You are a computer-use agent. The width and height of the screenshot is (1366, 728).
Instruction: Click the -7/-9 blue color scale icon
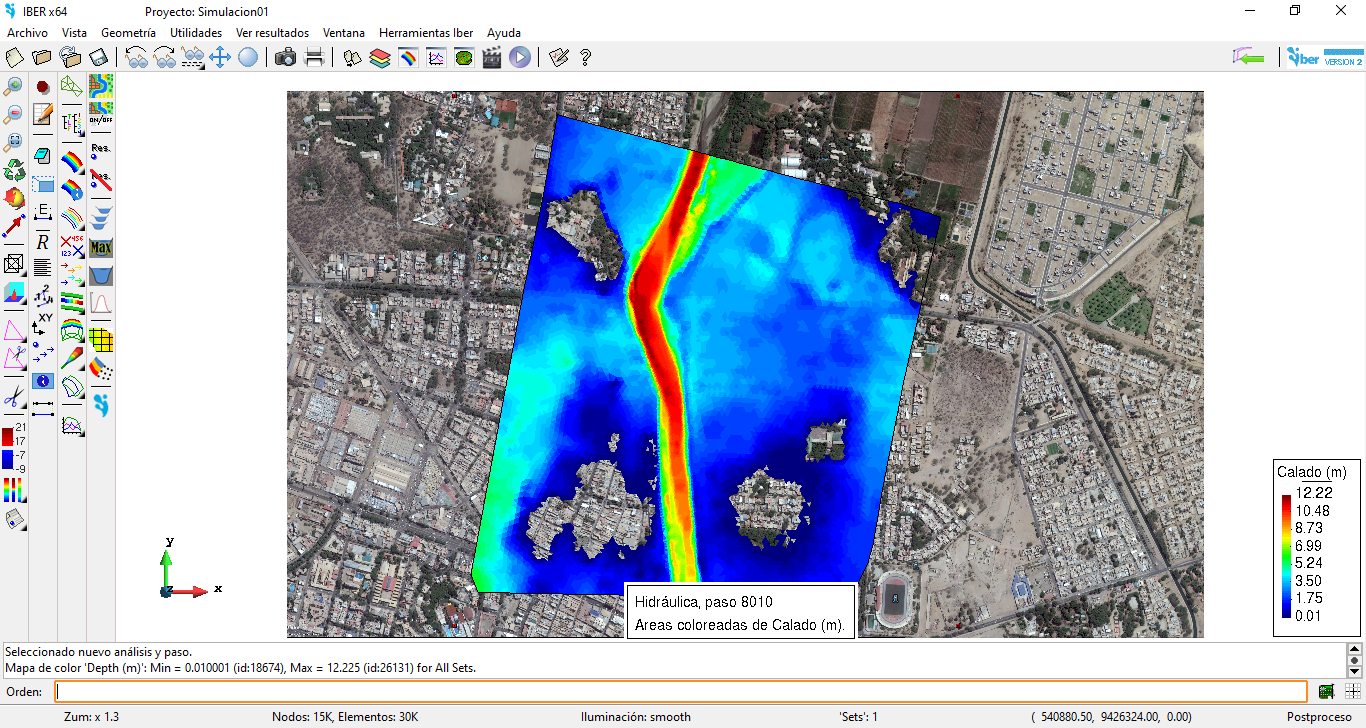[x=14, y=461]
